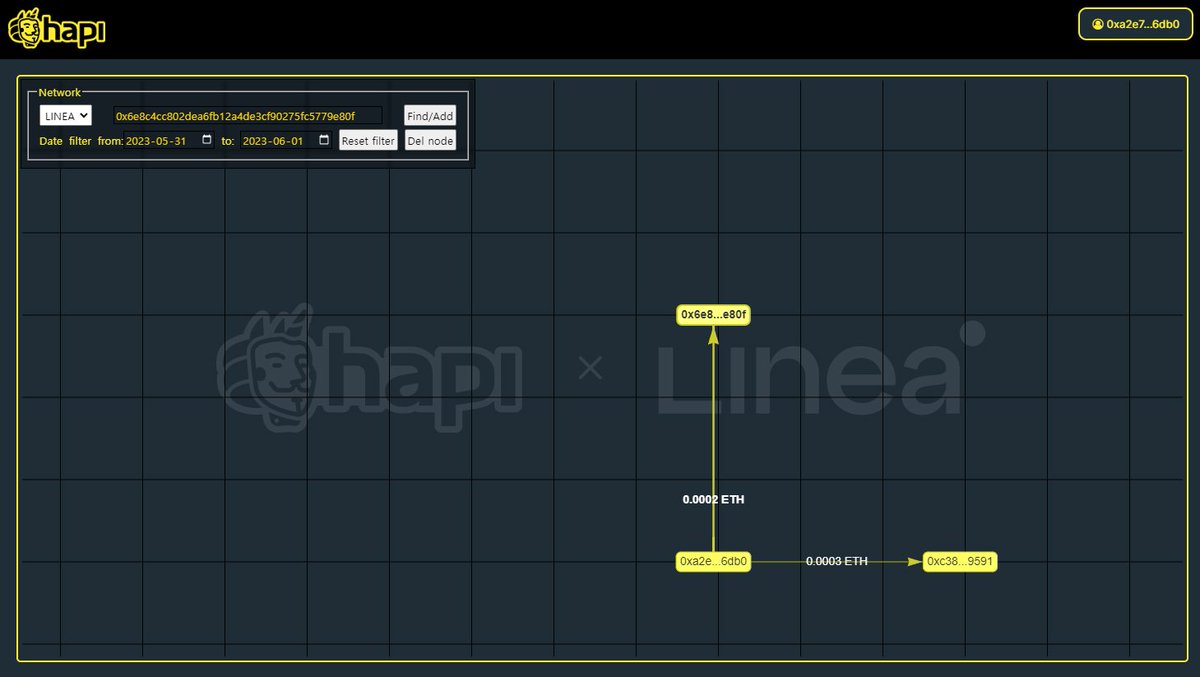Click the hapi logo in header
This screenshot has height=677, width=1200.
point(56,29)
